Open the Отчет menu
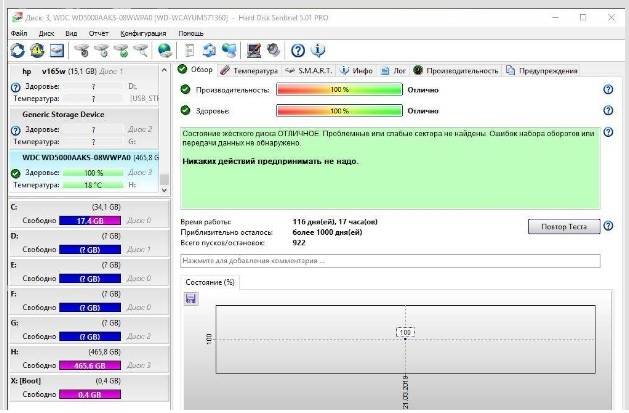The width and height of the screenshot is (629, 413). (x=98, y=33)
